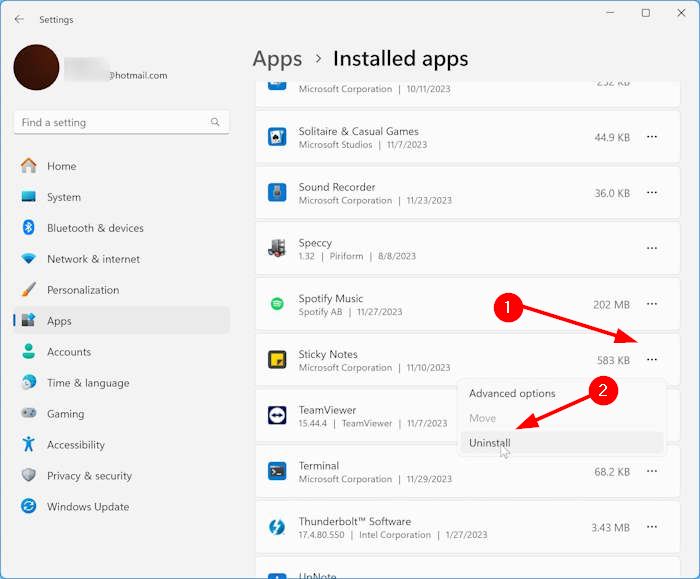
Task: Click the Terminal app icon
Action: coord(277,471)
